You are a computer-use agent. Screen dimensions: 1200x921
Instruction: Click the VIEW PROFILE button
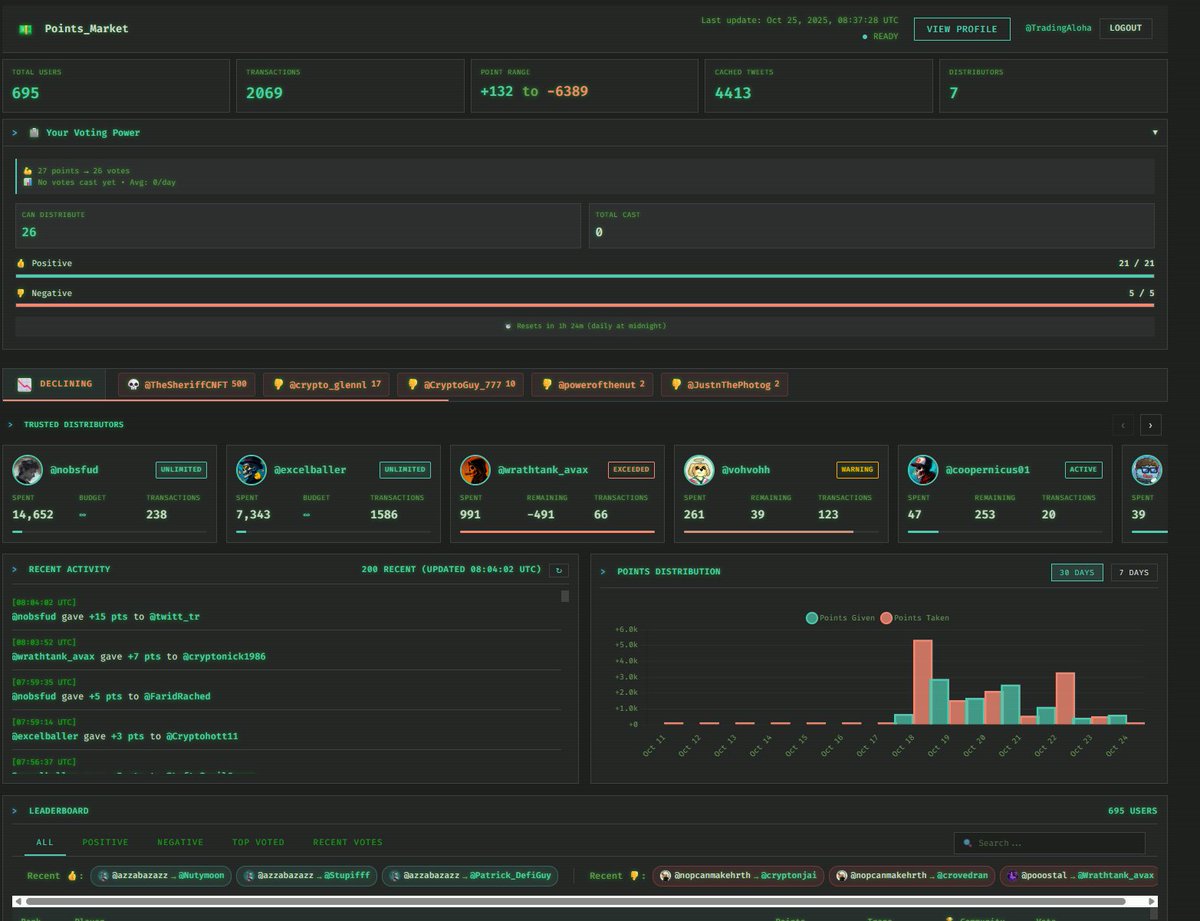[x=962, y=29]
